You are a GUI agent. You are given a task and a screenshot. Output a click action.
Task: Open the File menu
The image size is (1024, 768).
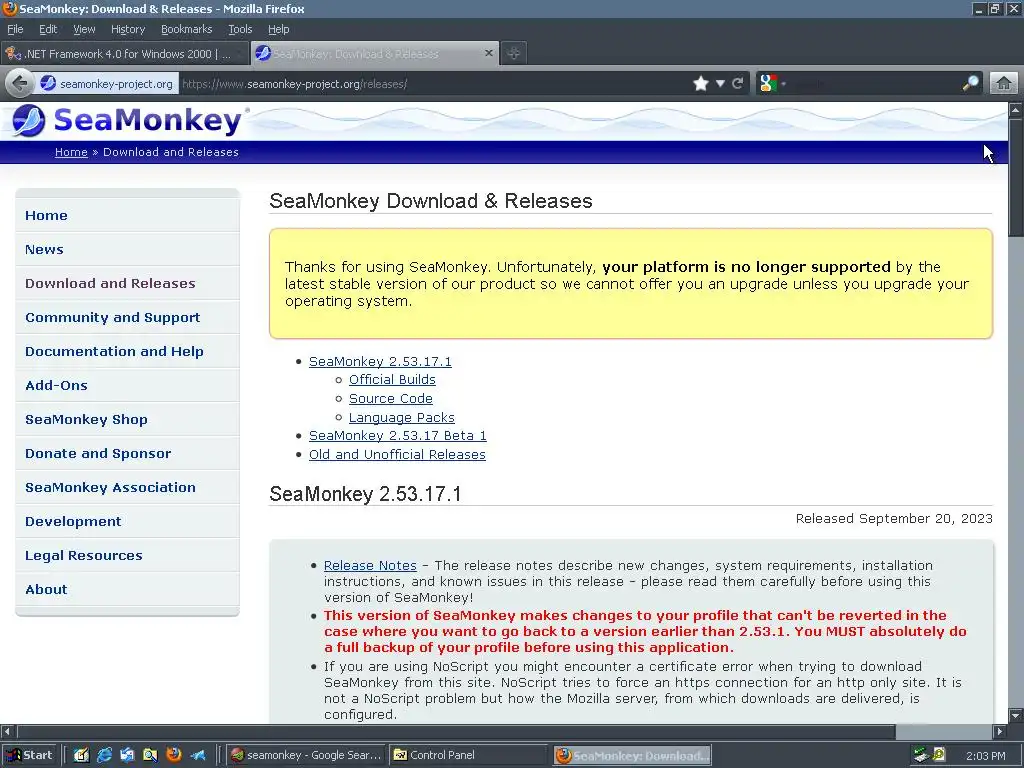[x=15, y=29]
